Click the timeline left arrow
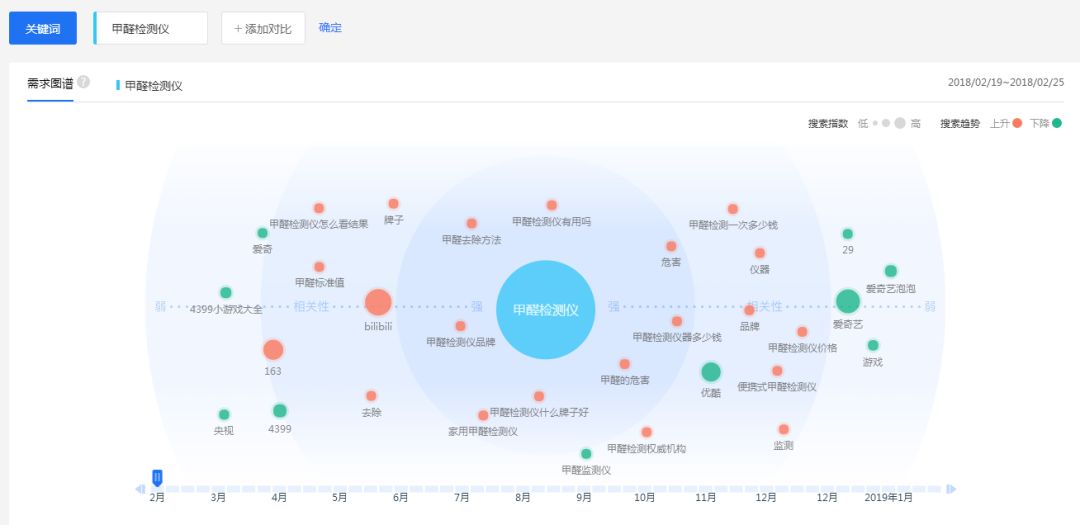 point(140,489)
